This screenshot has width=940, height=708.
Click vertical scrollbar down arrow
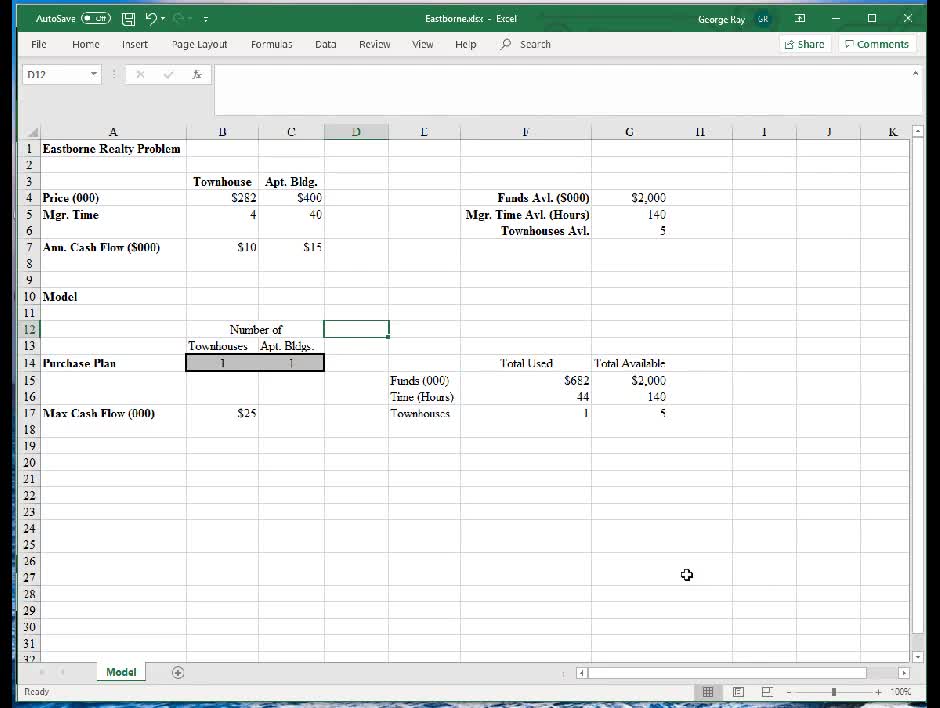(917, 657)
